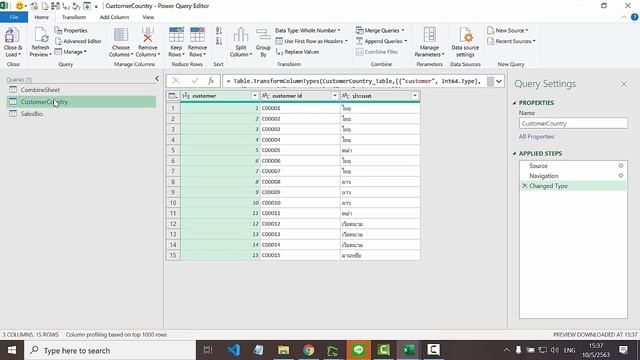Open the third column filter dropdown
Screen dimensions: 640x360
pyautogui.click(x=415, y=96)
